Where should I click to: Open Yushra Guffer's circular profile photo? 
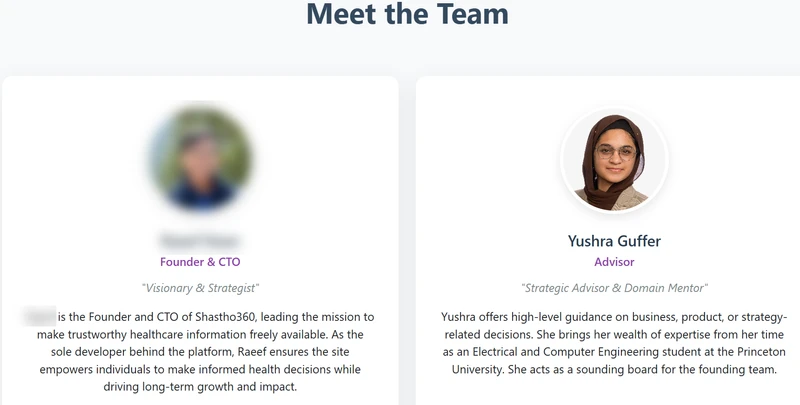pos(614,161)
